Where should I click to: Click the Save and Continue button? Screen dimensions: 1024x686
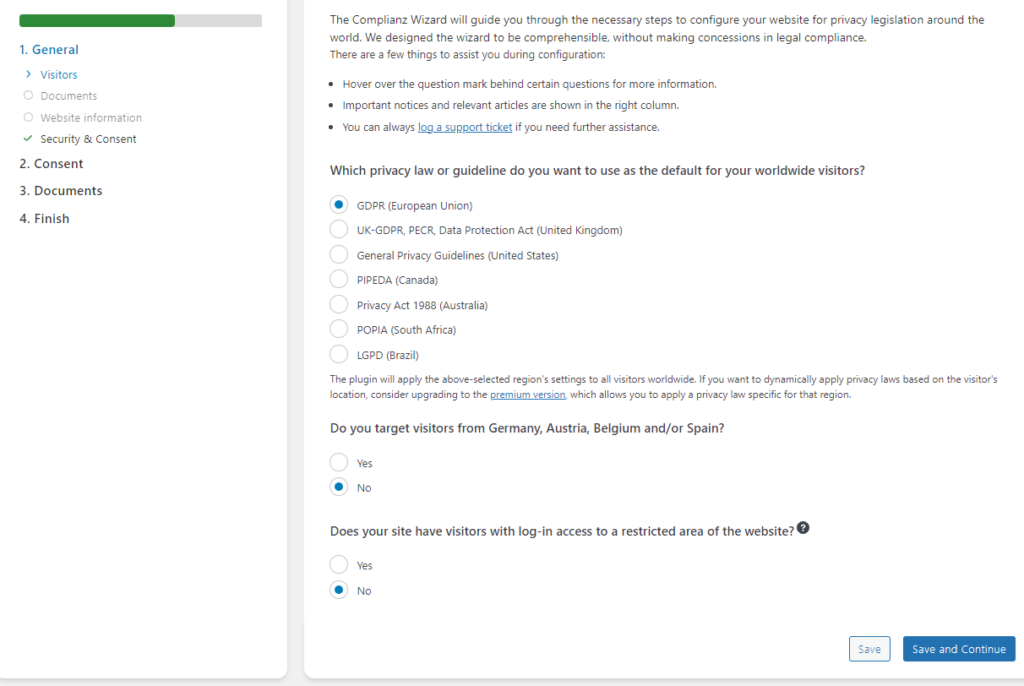click(x=958, y=649)
